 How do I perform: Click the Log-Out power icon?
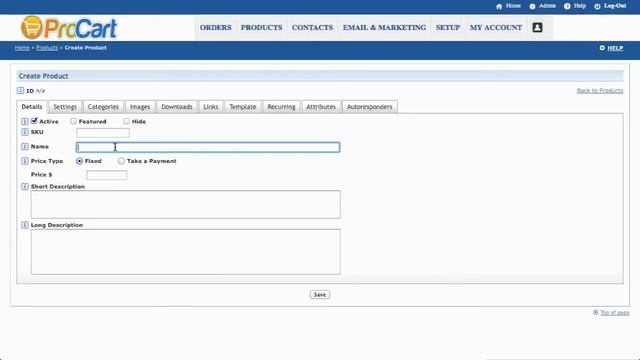(597, 7)
